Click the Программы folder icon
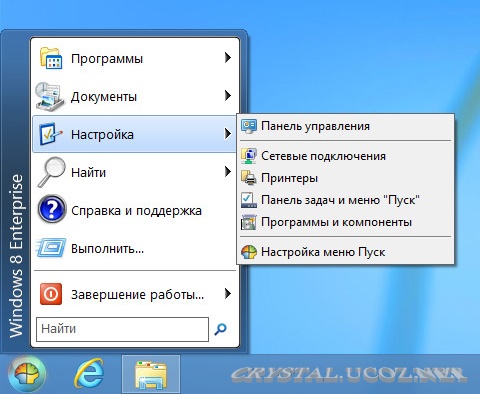 click(x=50, y=58)
